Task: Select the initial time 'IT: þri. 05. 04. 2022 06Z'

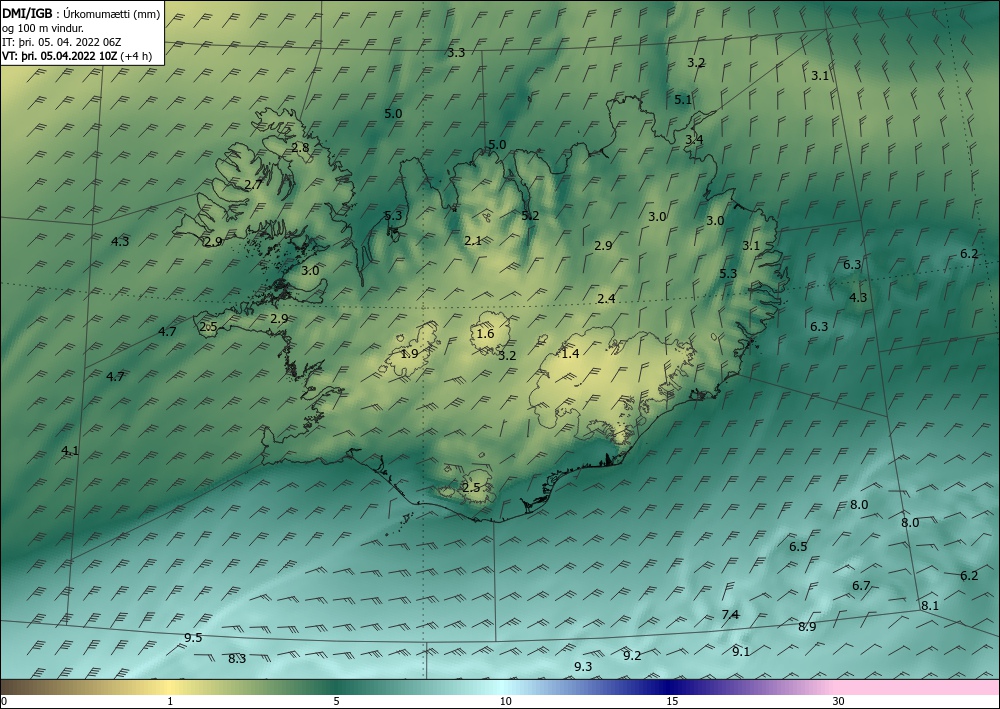Action: click(62, 42)
